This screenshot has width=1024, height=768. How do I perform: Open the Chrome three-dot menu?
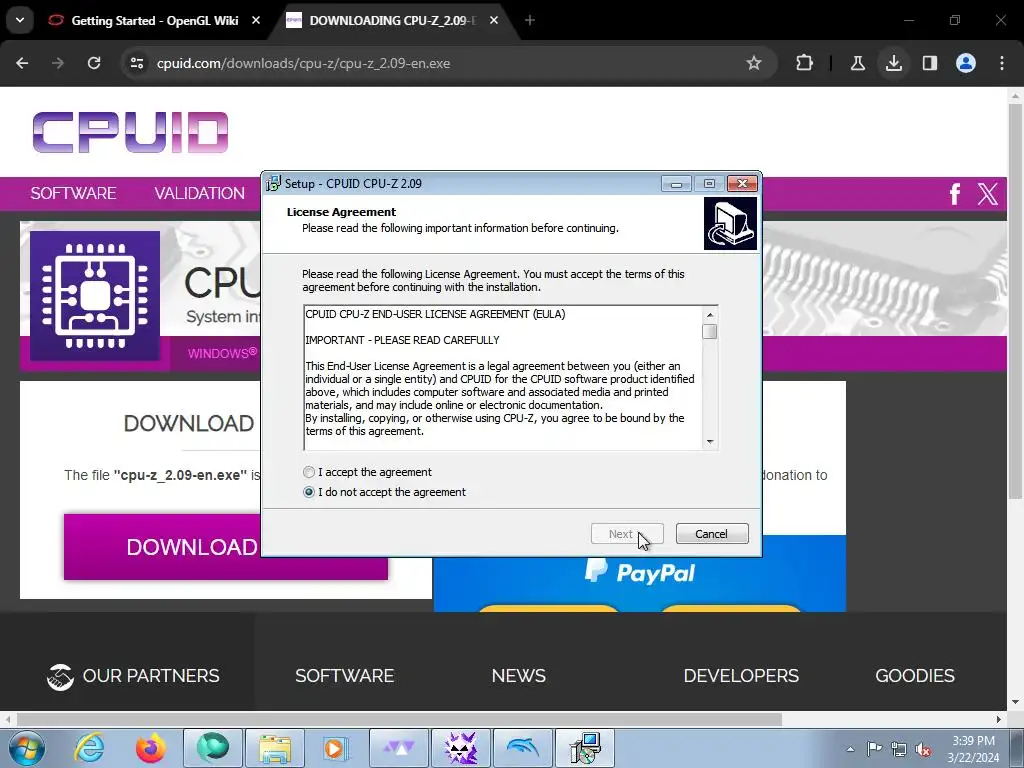pyautogui.click(x=1002, y=63)
